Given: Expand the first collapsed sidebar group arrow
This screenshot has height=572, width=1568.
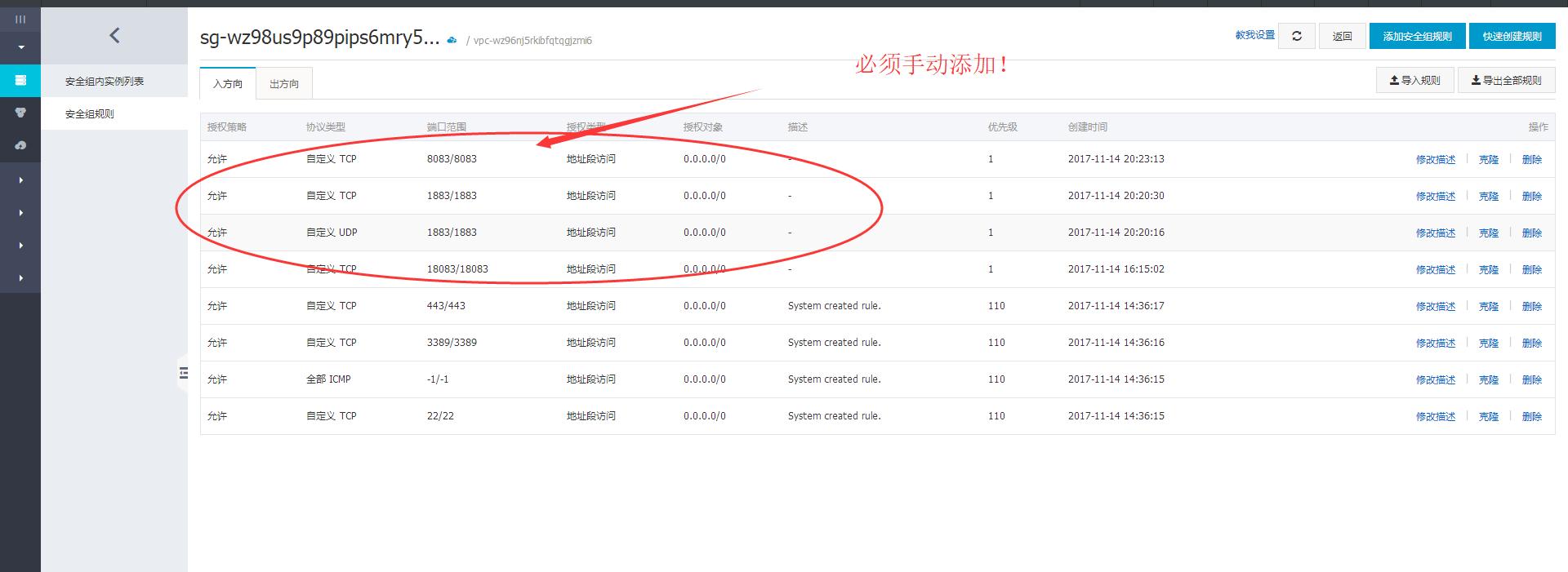Looking at the screenshot, I should (x=20, y=180).
